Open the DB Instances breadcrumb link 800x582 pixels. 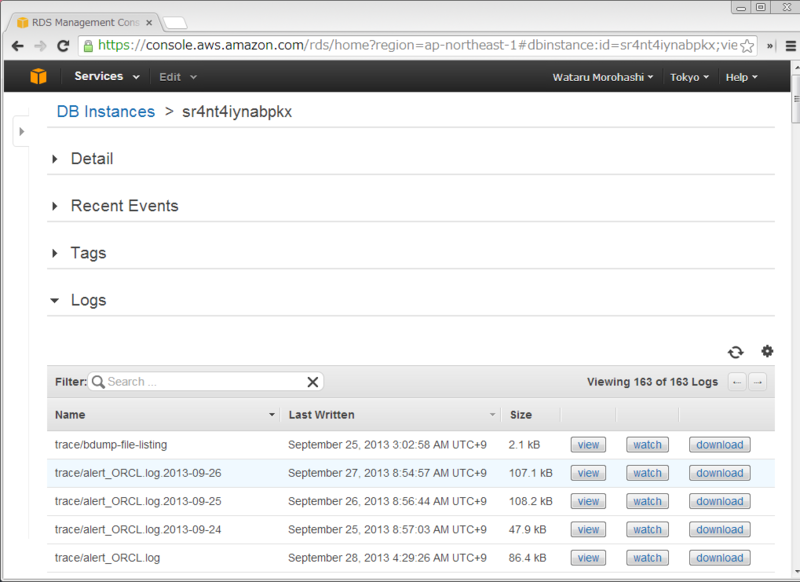pyautogui.click(x=106, y=112)
